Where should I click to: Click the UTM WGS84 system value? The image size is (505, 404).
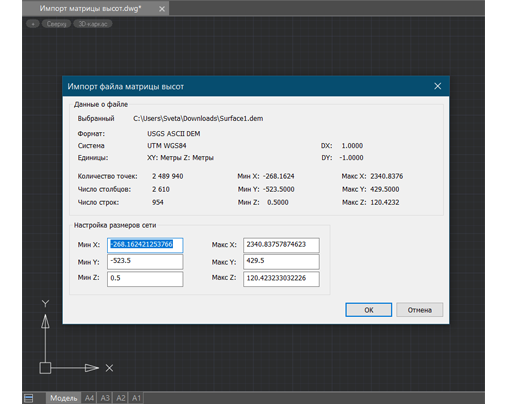pos(167,146)
